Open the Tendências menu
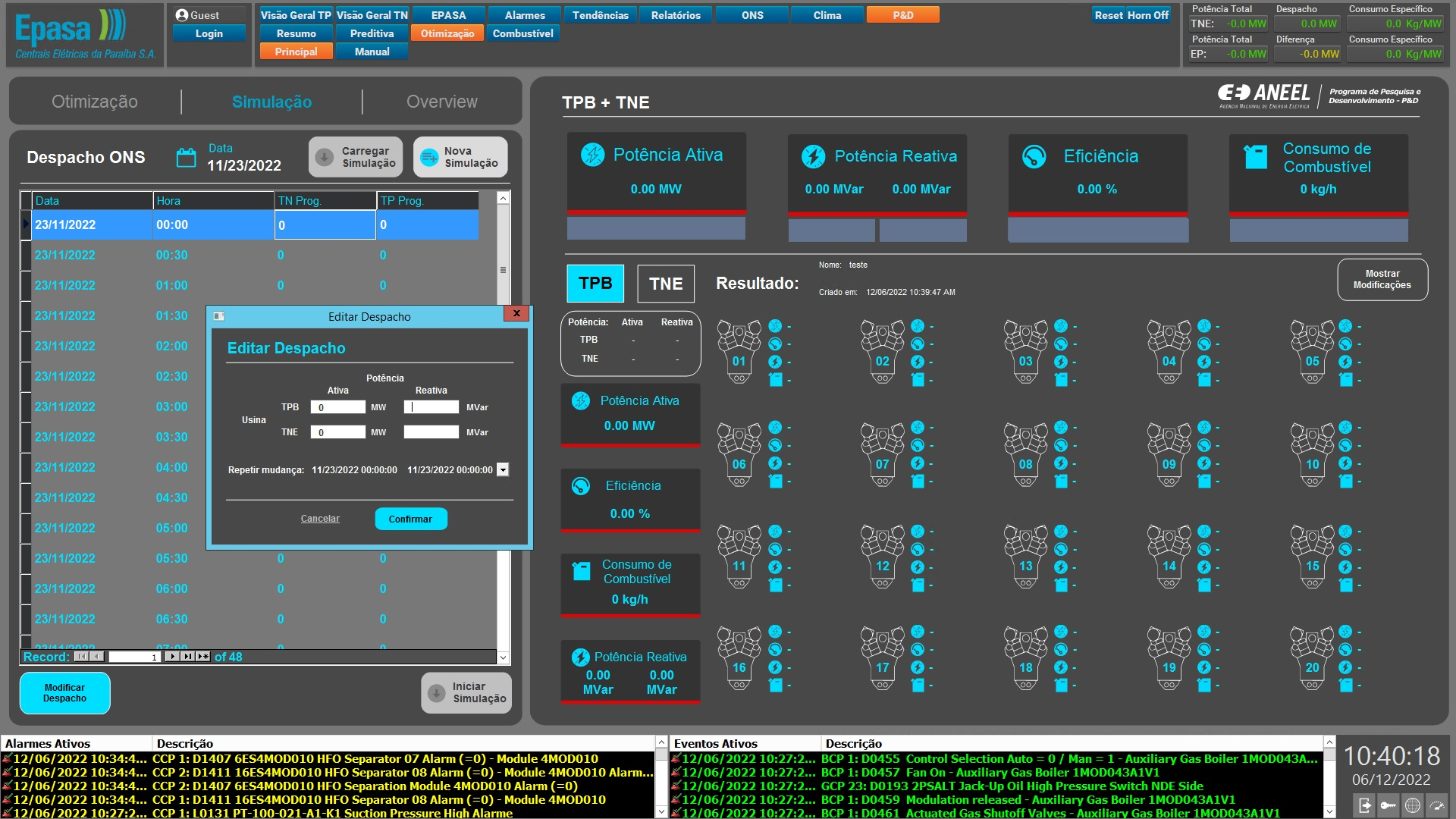 [600, 15]
